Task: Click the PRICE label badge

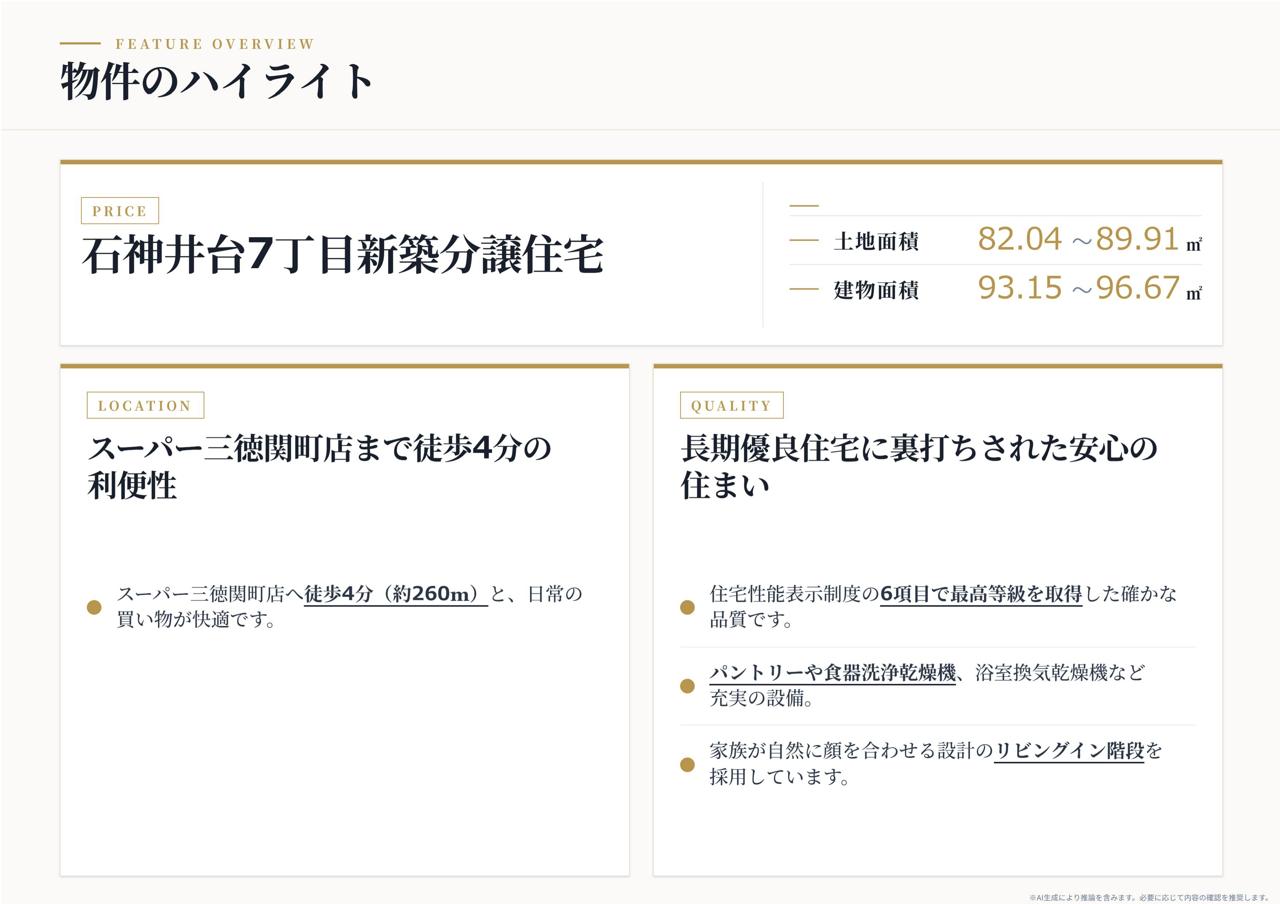Action: (120, 211)
